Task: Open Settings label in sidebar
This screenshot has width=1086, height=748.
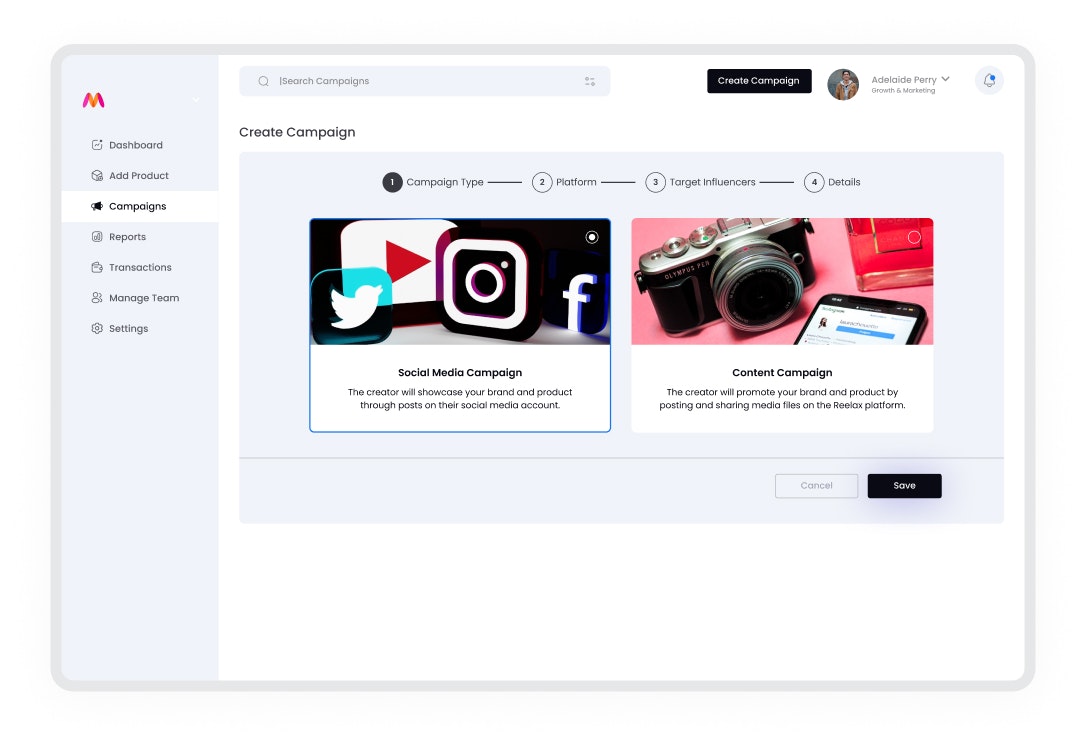Action: tap(128, 328)
